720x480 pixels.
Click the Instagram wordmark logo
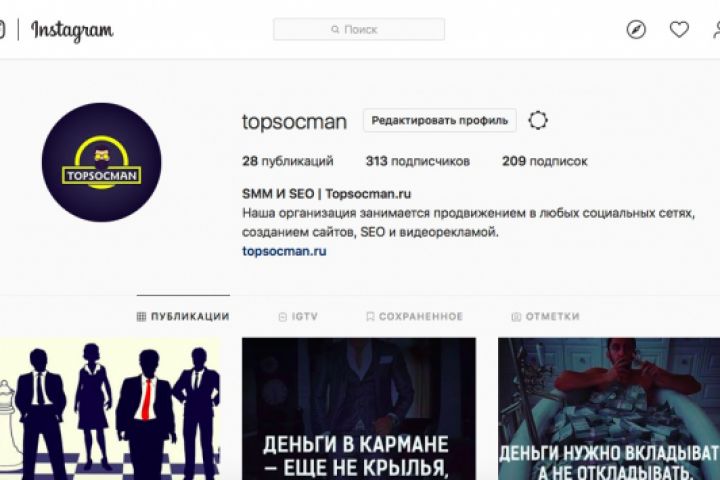tap(72, 30)
